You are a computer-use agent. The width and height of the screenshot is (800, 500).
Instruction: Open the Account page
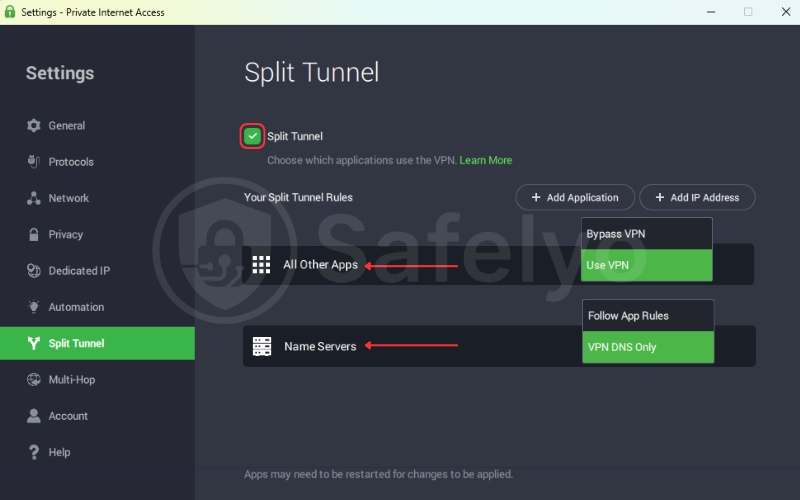click(x=68, y=416)
